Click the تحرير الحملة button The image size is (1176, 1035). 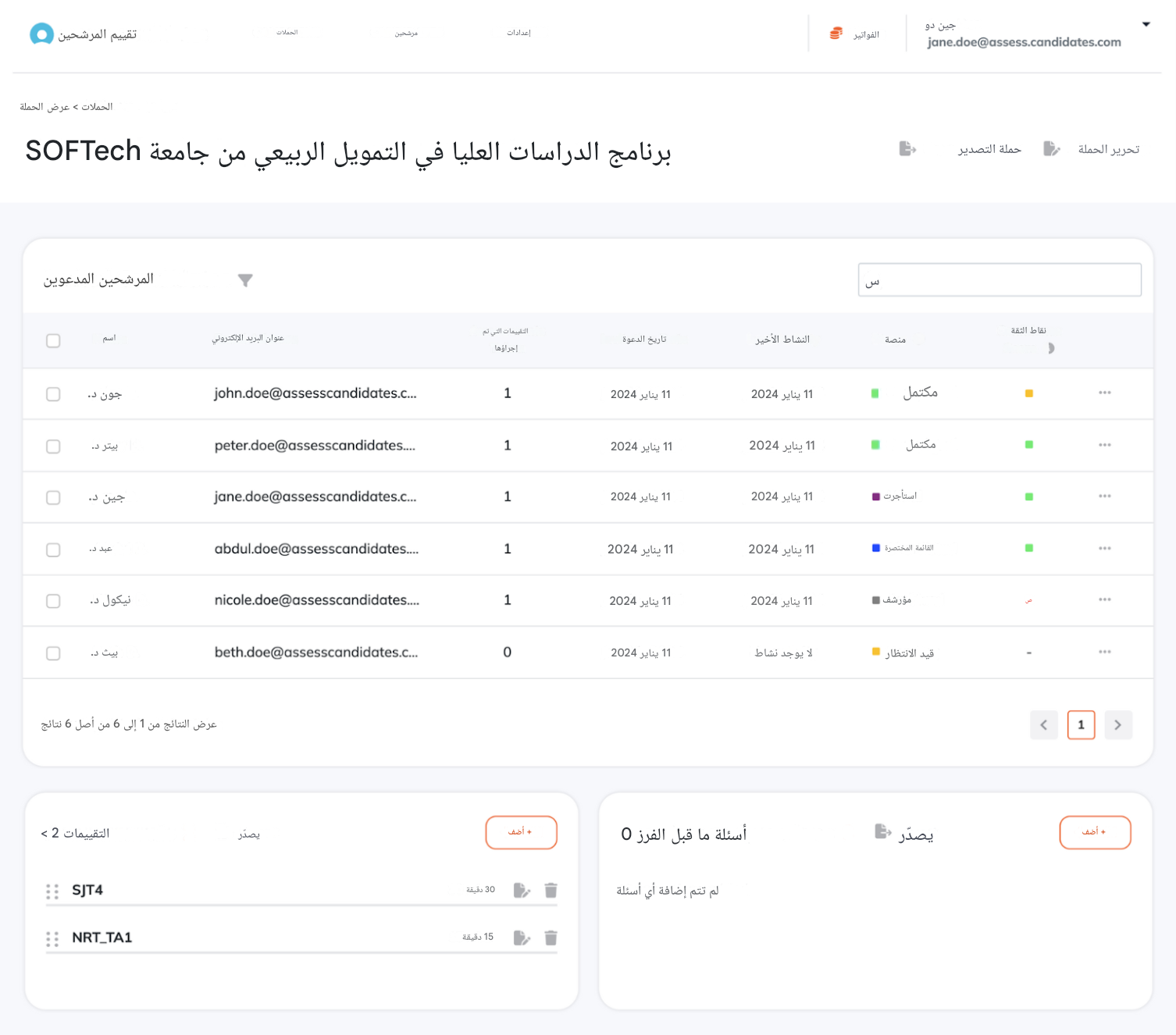click(x=1109, y=149)
